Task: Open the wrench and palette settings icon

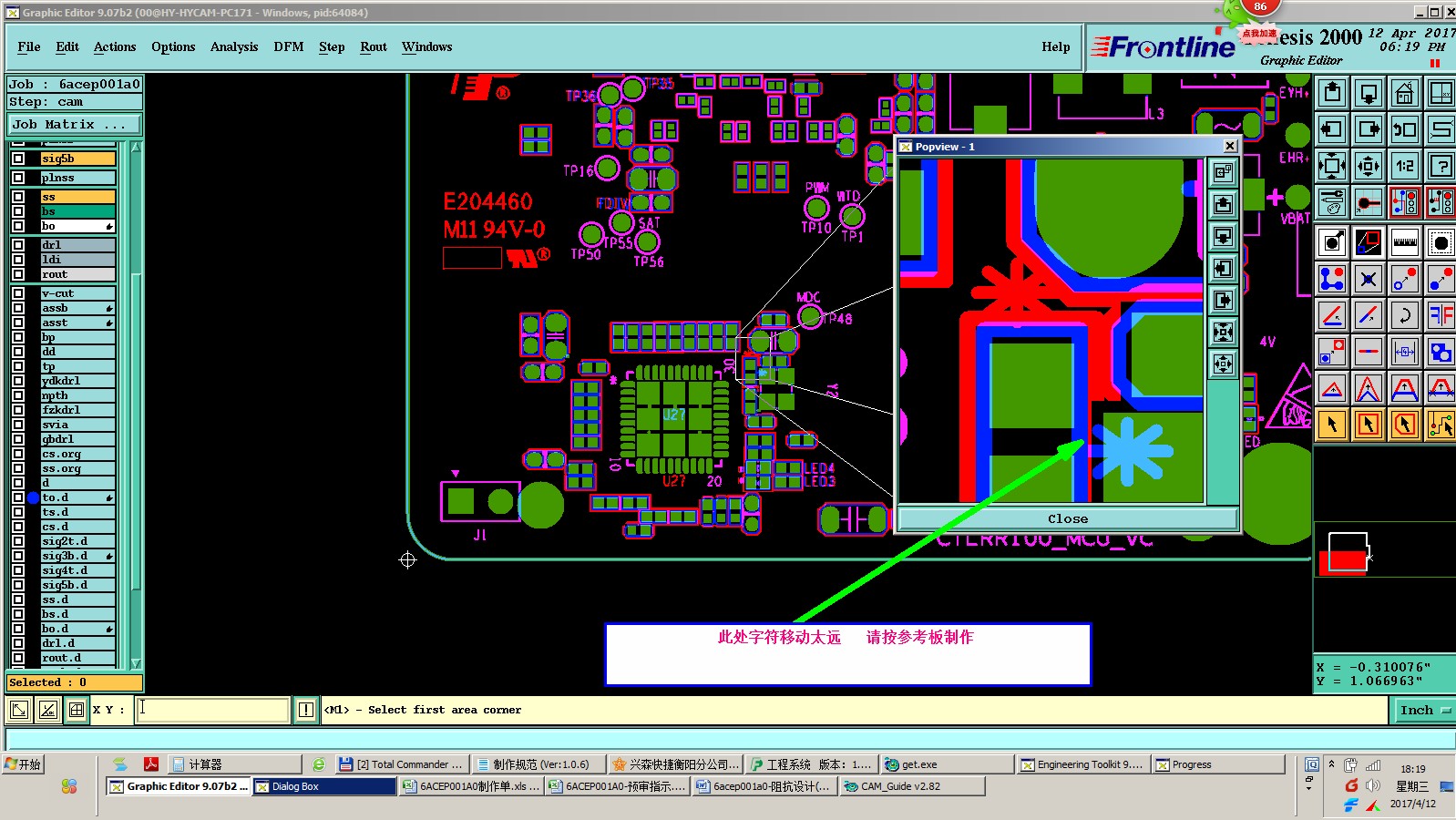Action: (1332, 202)
